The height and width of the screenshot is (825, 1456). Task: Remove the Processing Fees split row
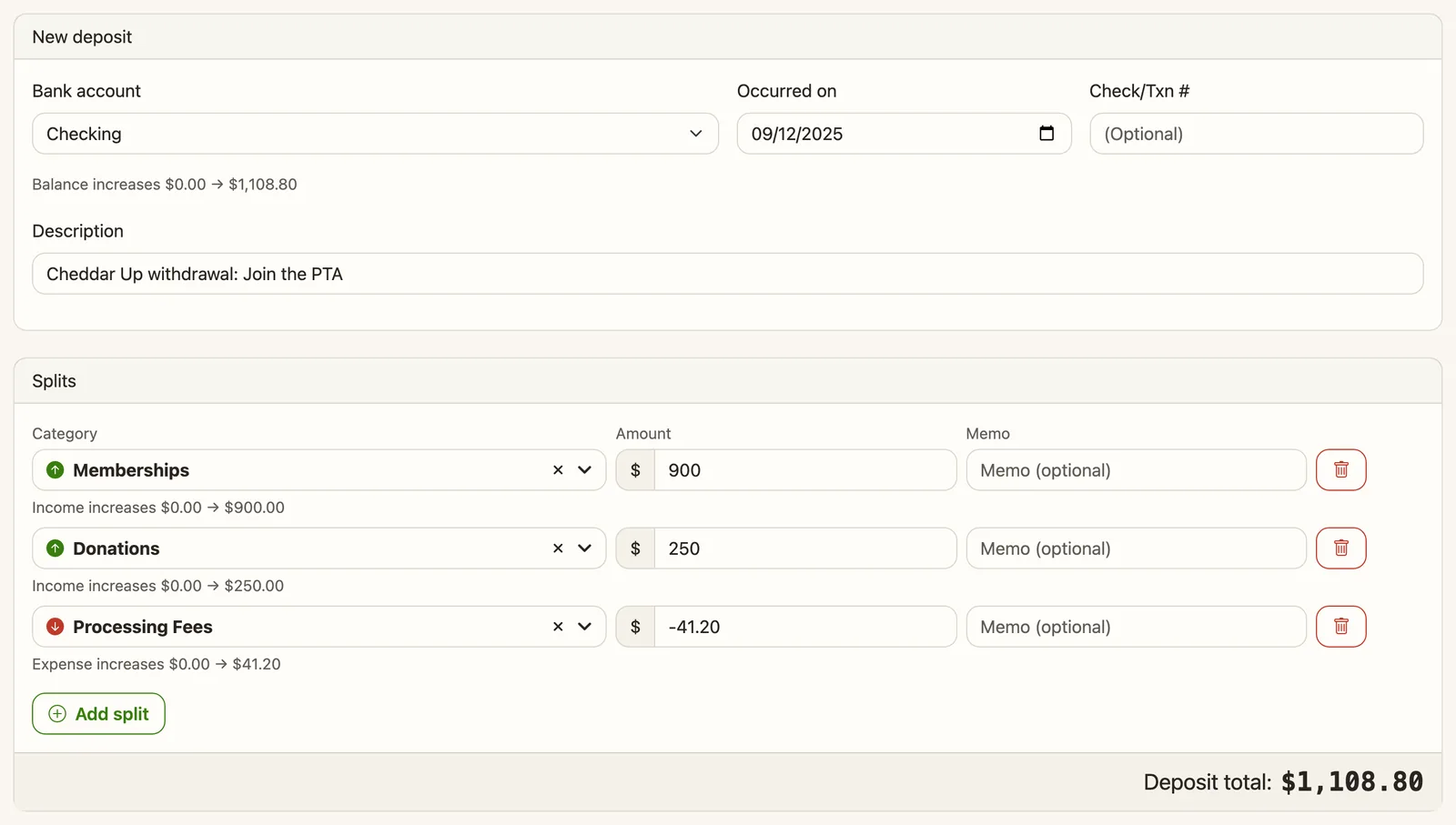(x=1340, y=627)
